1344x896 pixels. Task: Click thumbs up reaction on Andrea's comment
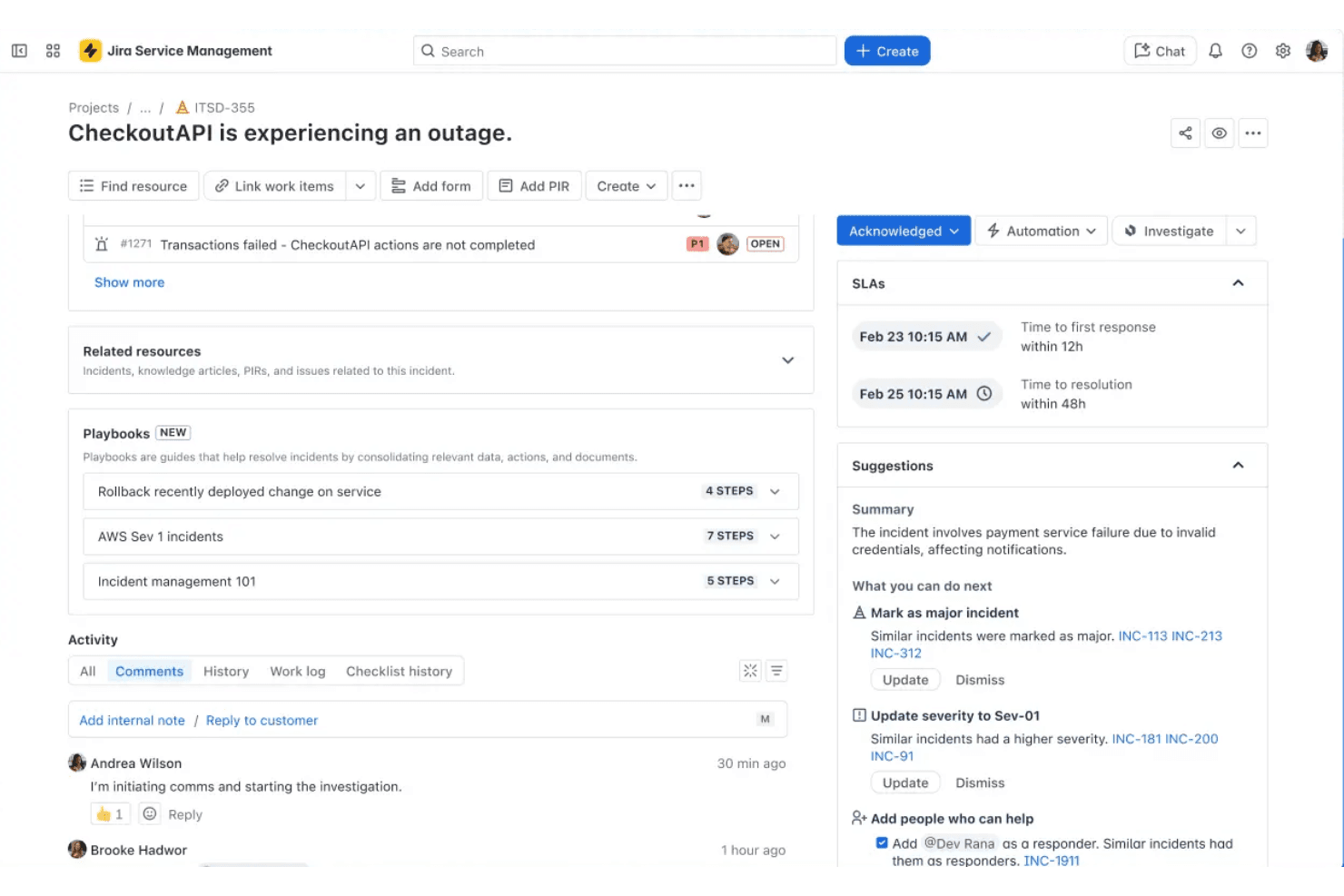[x=111, y=814]
